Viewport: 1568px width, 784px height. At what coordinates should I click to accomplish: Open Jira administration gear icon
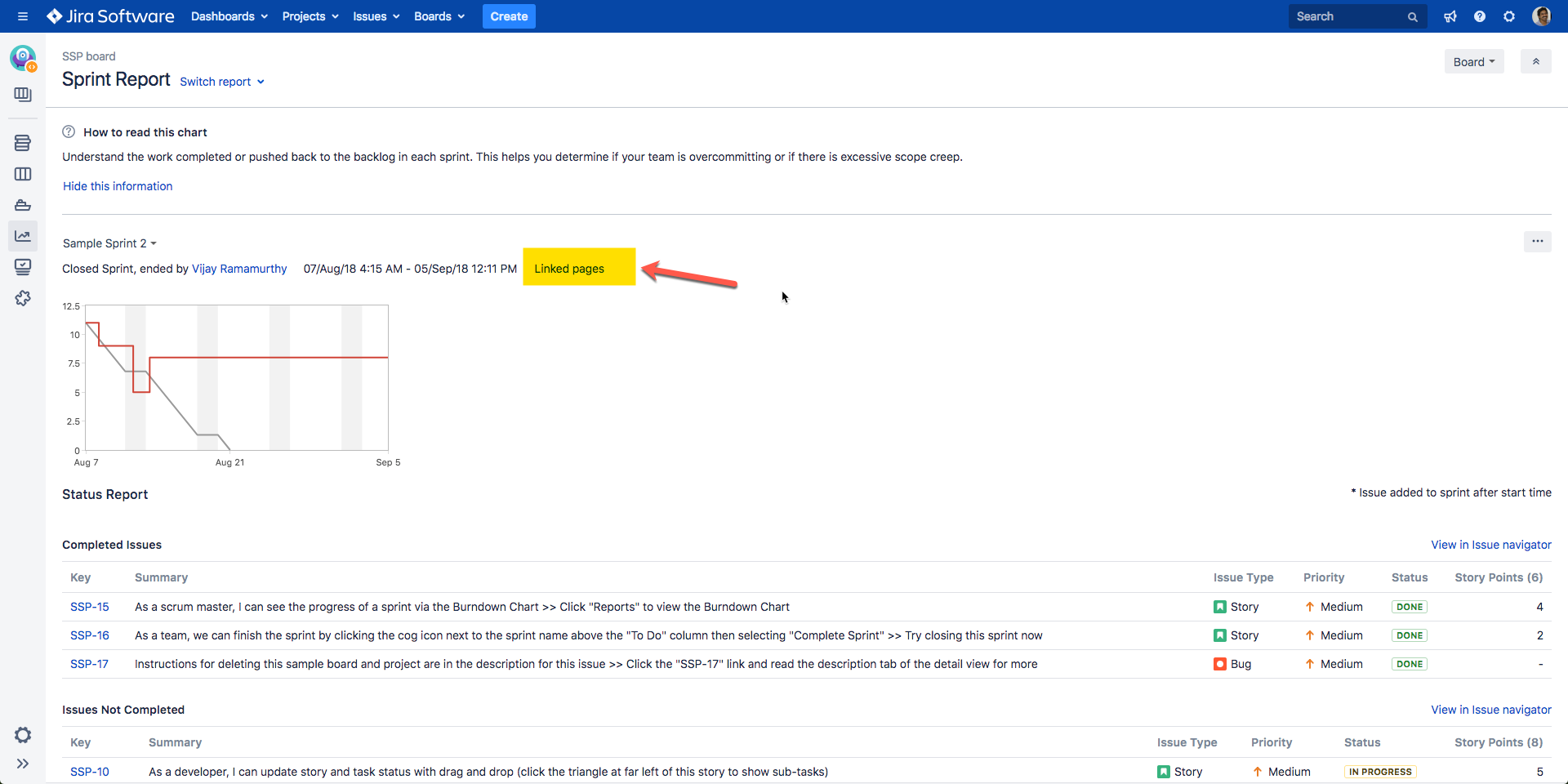(x=1509, y=16)
